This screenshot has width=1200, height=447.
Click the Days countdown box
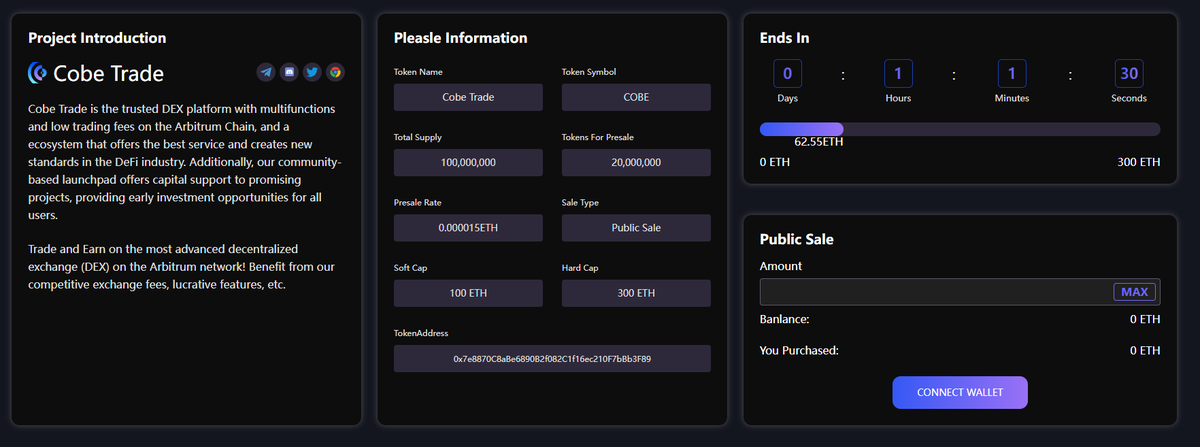(x=787, y=73)
